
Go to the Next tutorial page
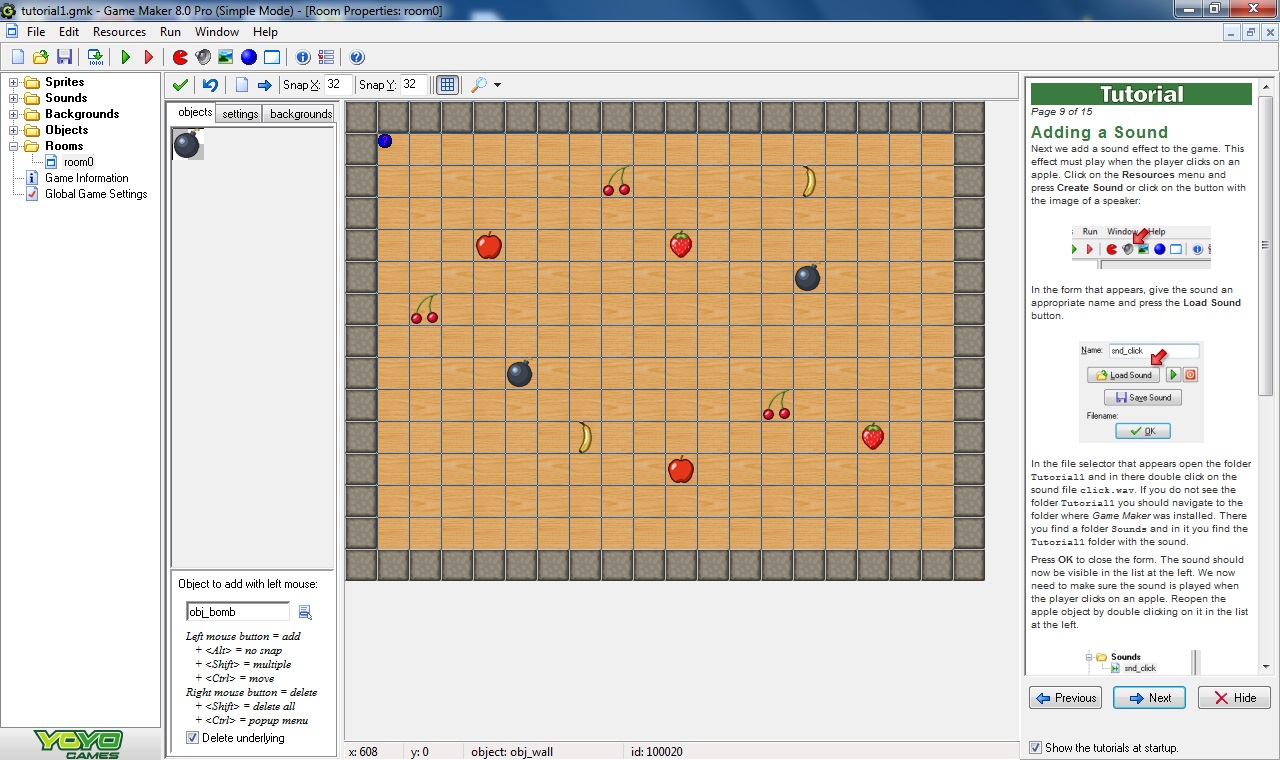[x=1149, y=698]
